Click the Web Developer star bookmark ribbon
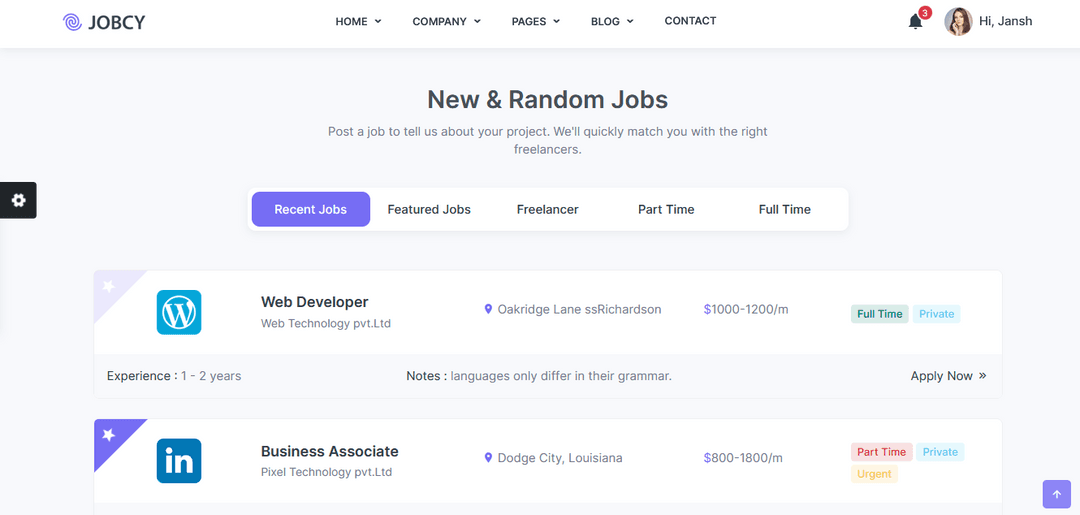 (109, 287)
